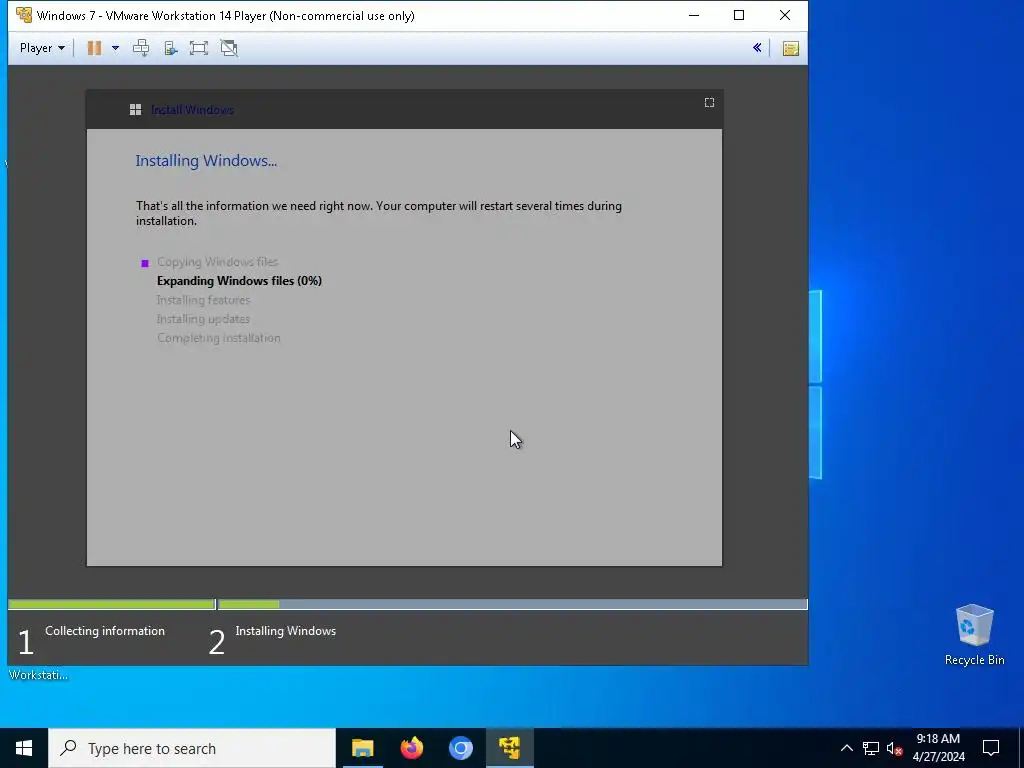Enter full screen mode with the toolbar icon
Screen dimensions: 1024x768
pos(199,48)
